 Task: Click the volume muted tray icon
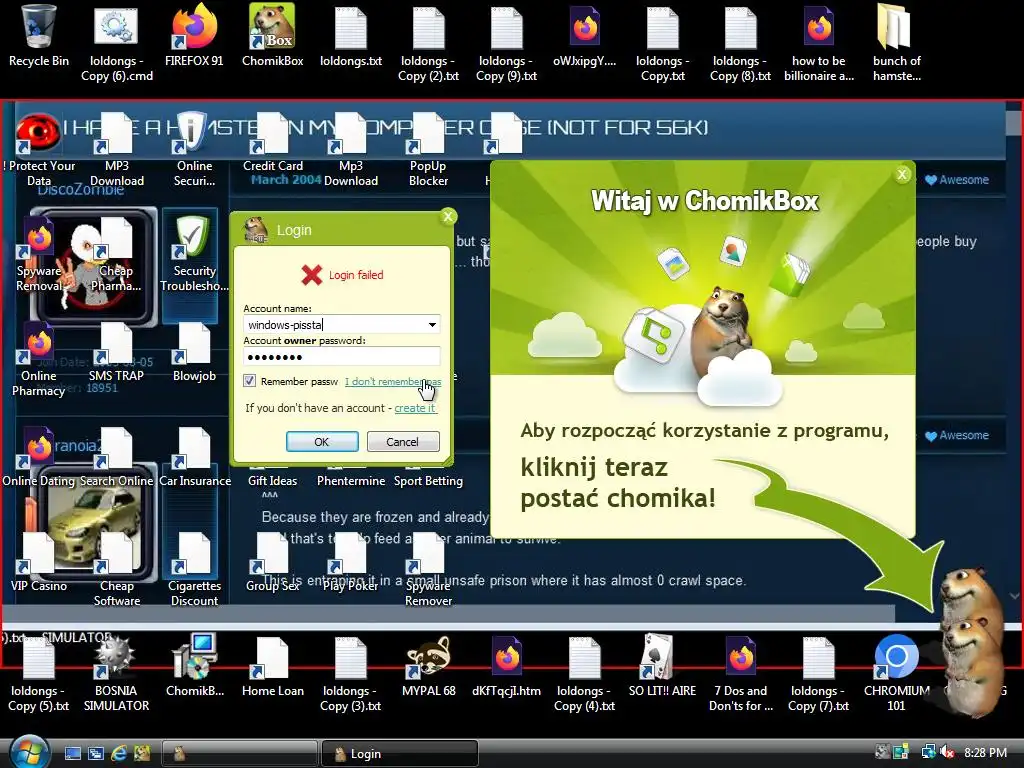coord(948,752)
